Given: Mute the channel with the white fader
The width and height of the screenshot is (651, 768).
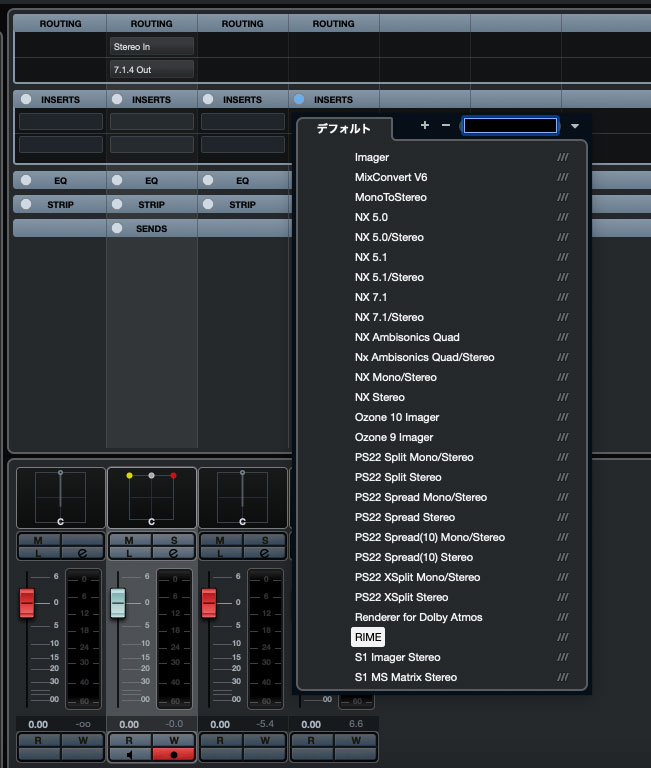Looking at the screenshot, I should (129, 540).
